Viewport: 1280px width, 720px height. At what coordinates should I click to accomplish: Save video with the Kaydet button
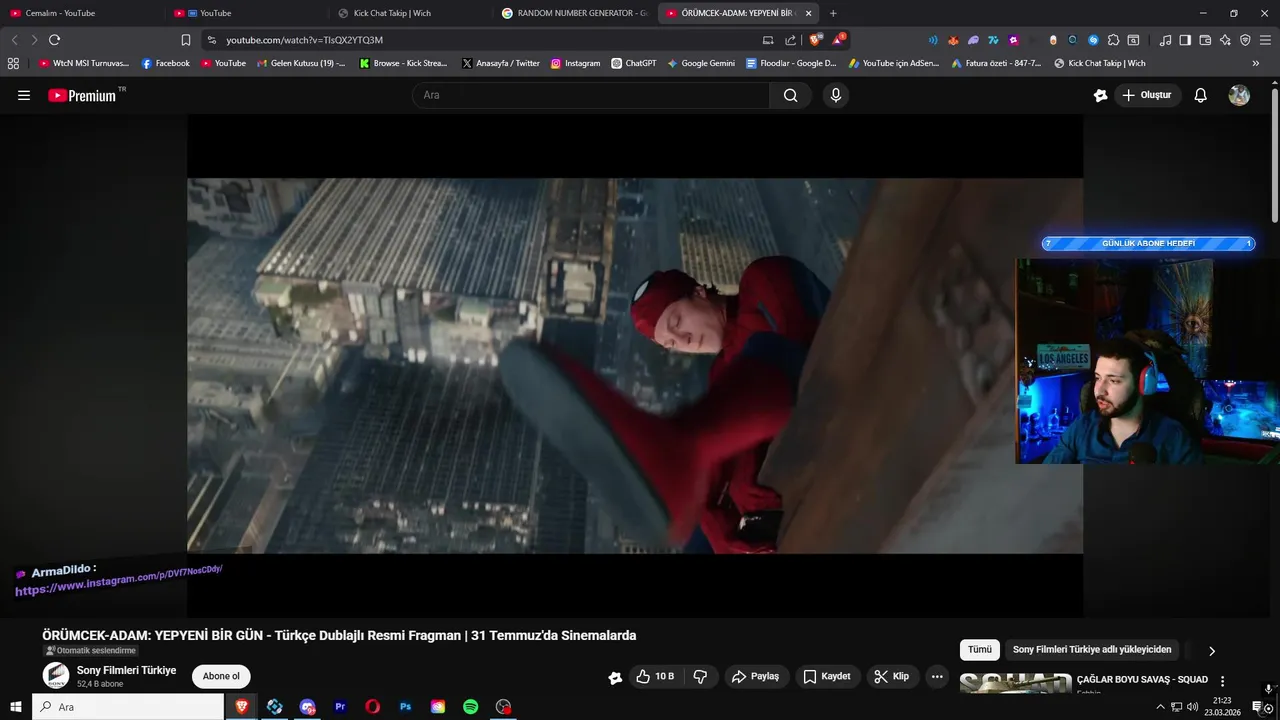[x=827, y=677]
